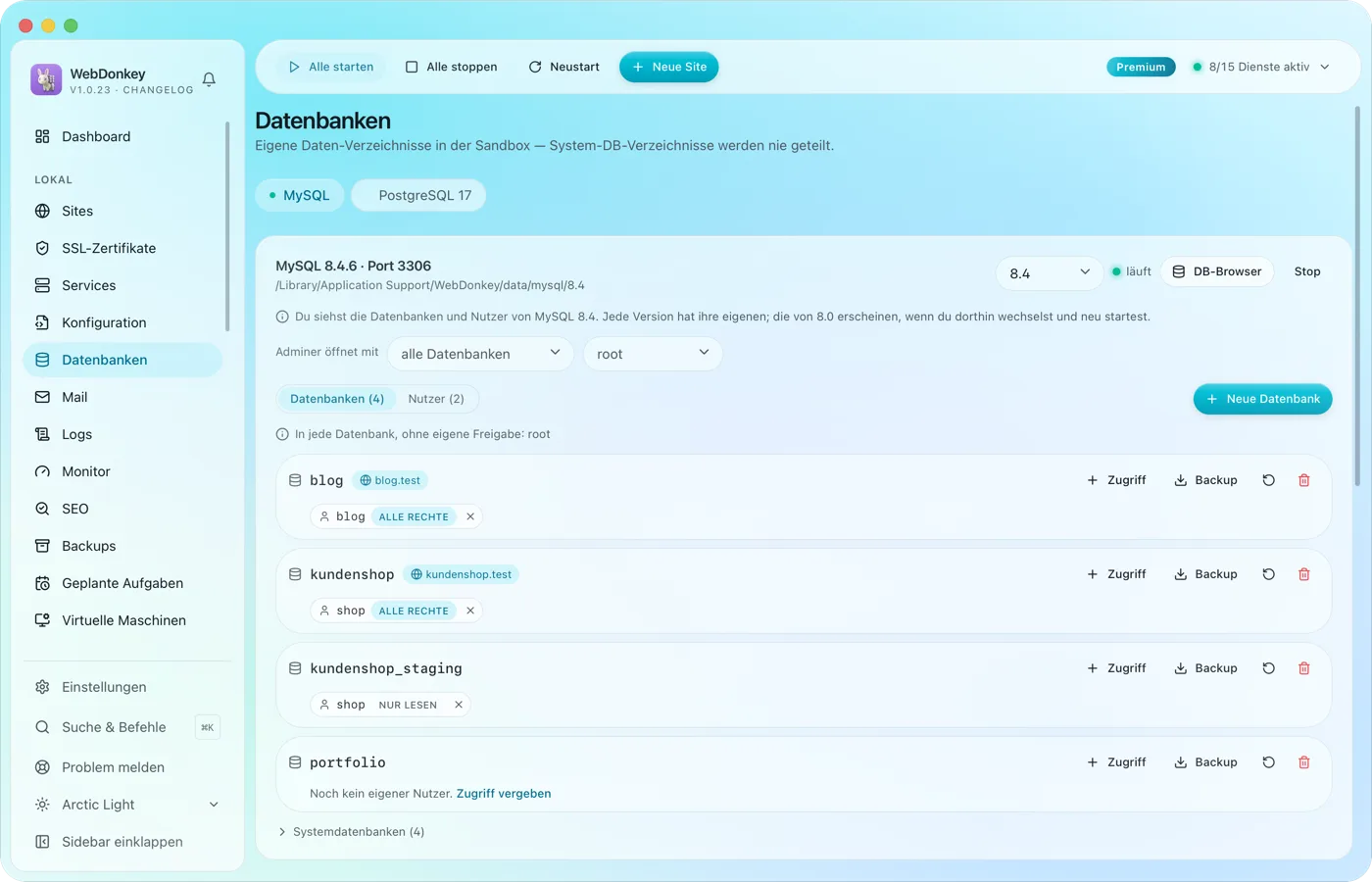Expand Systemdatenbanken (4) list

[x=352, y=832]
